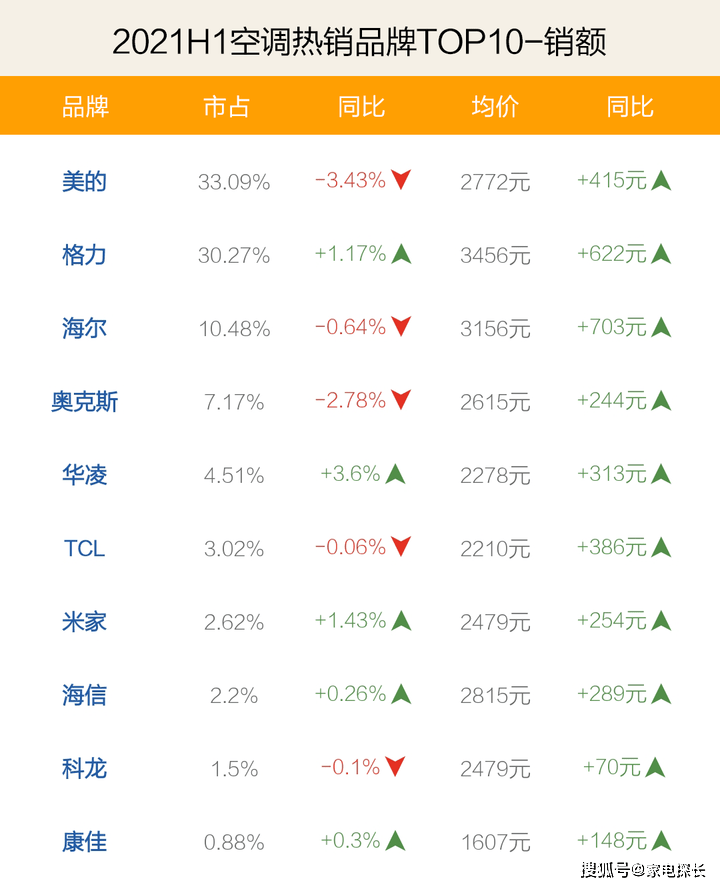
Task: Open the 奥克斯 brand name
Action: (x=84, y=402)
